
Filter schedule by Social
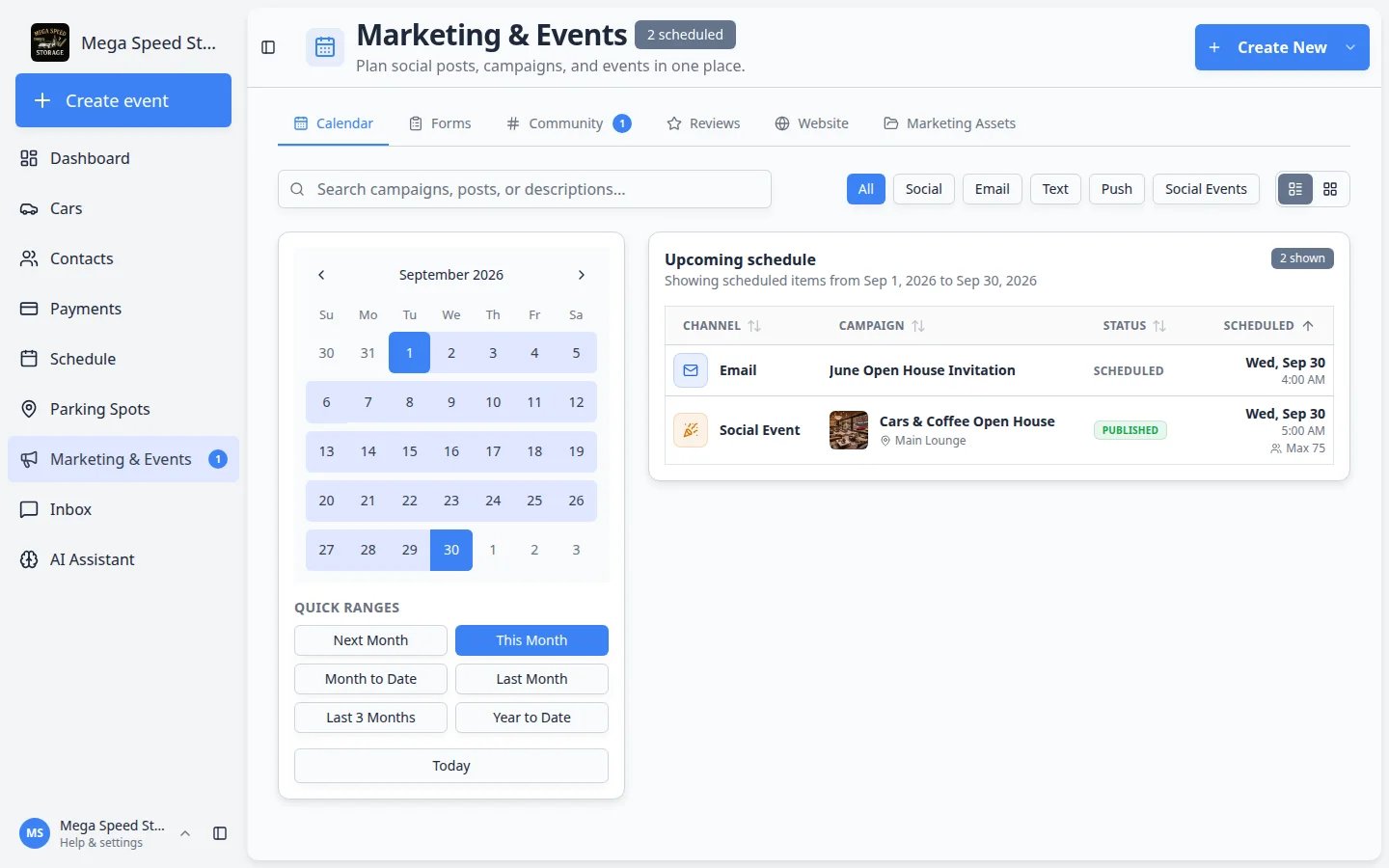[924, 189]
